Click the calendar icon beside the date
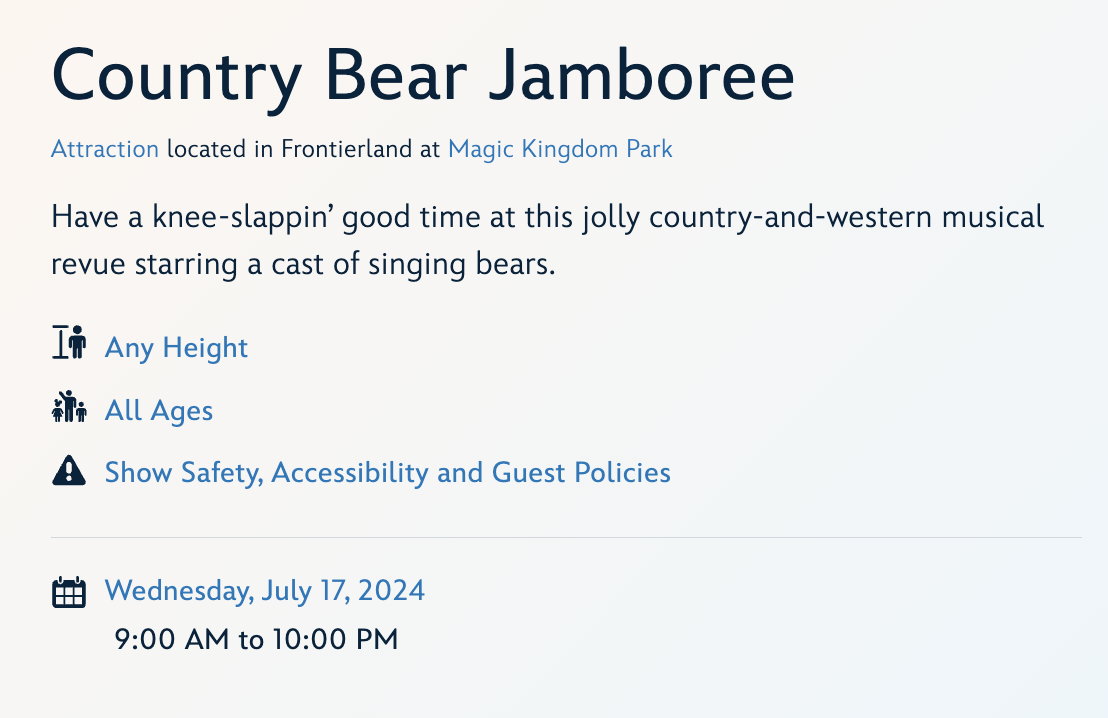 69,592
